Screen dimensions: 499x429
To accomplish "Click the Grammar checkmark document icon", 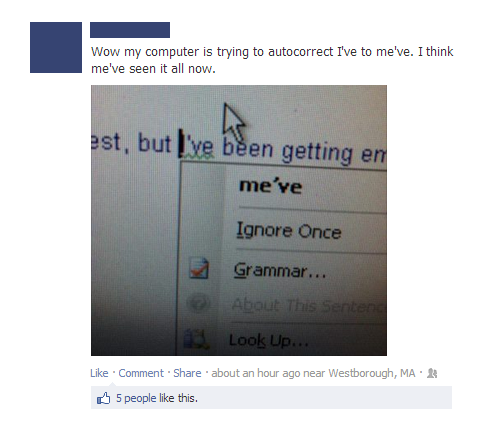I will 199,268.
